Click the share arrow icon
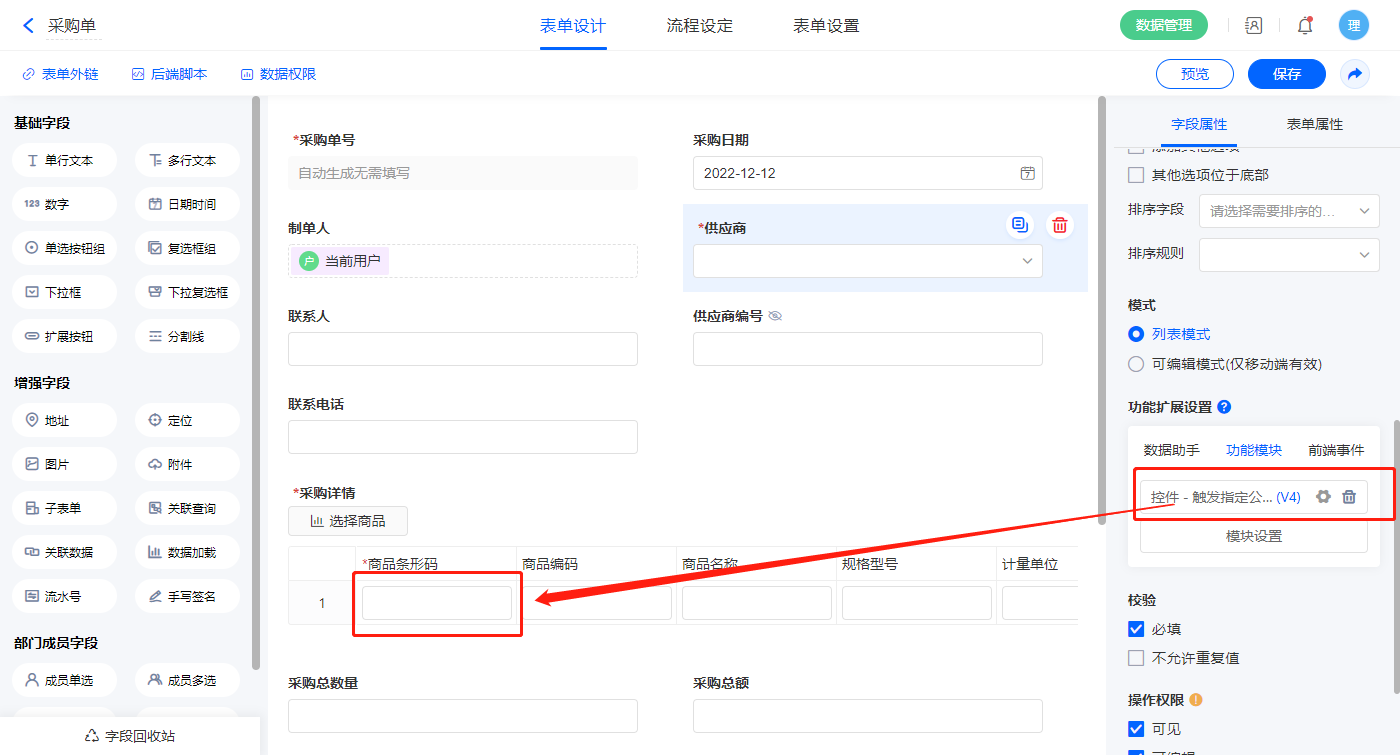 (1355, 74)
